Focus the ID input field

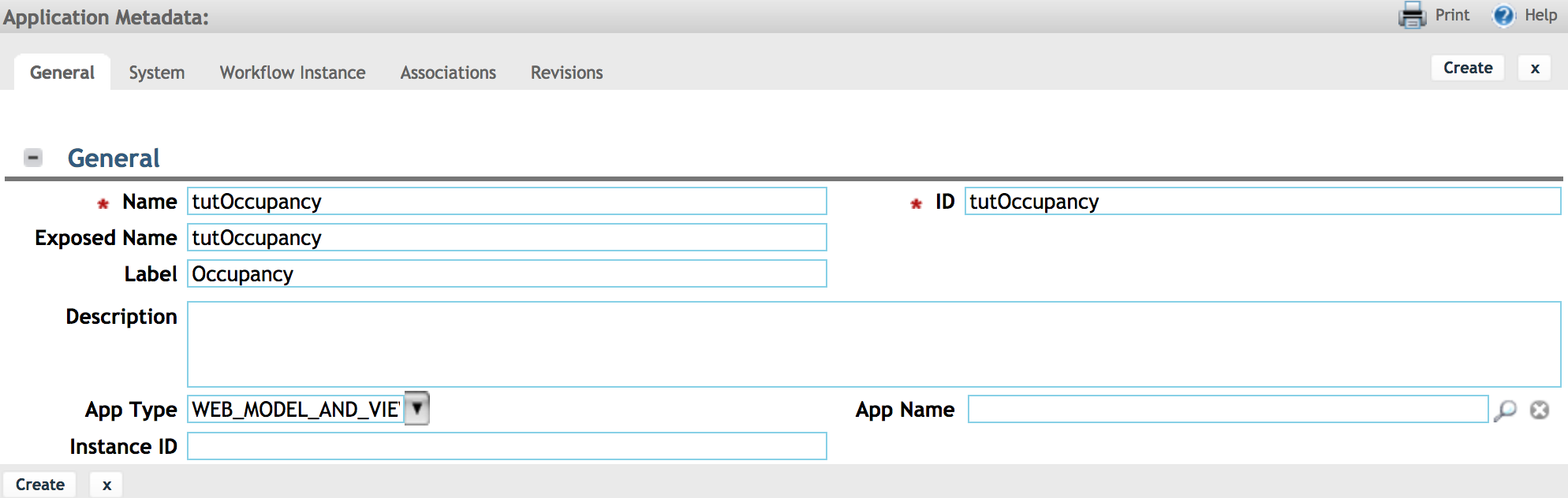coord(1262,201)
